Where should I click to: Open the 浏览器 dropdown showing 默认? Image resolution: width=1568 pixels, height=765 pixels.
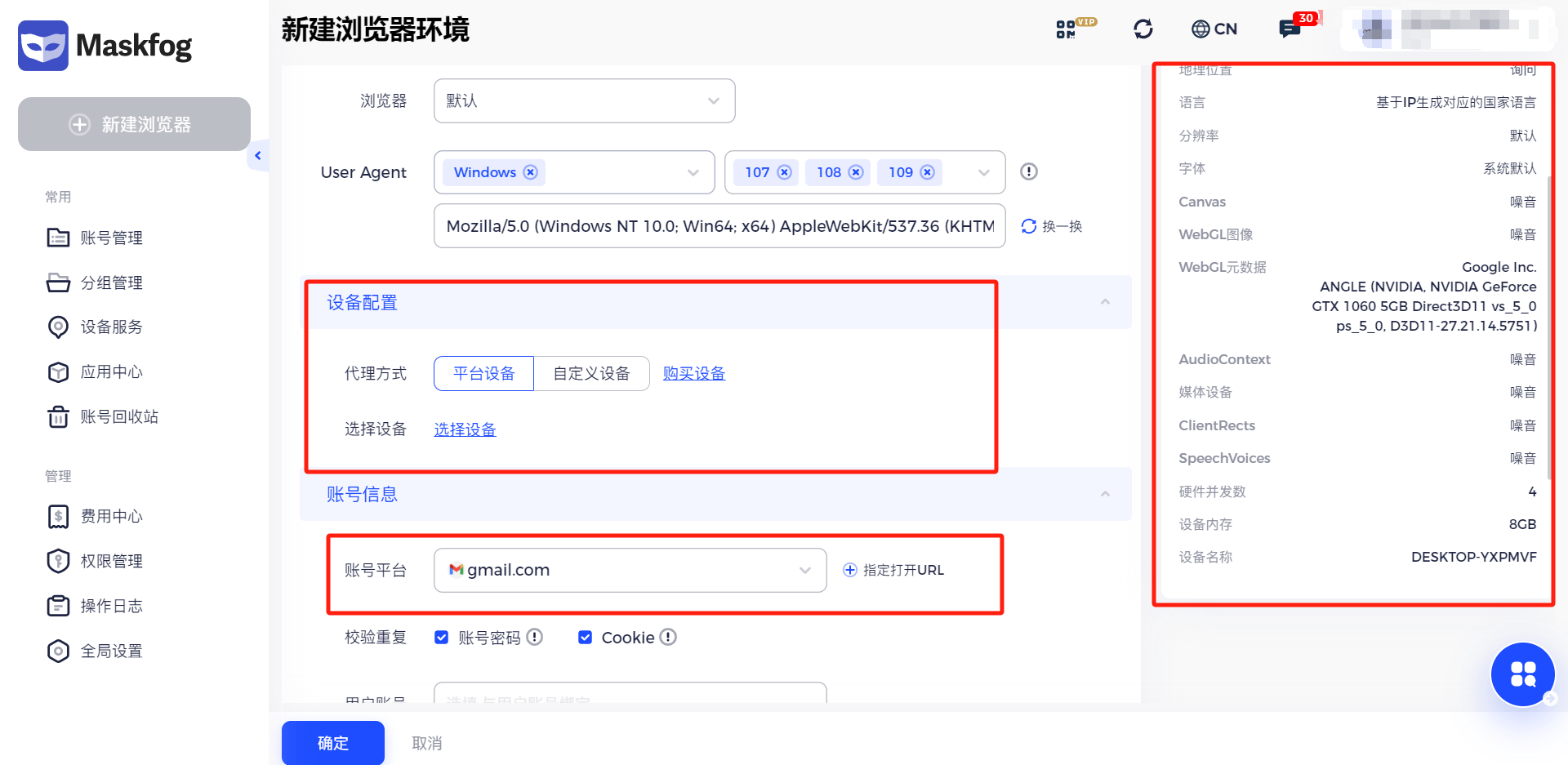click(x=584, y=101)
